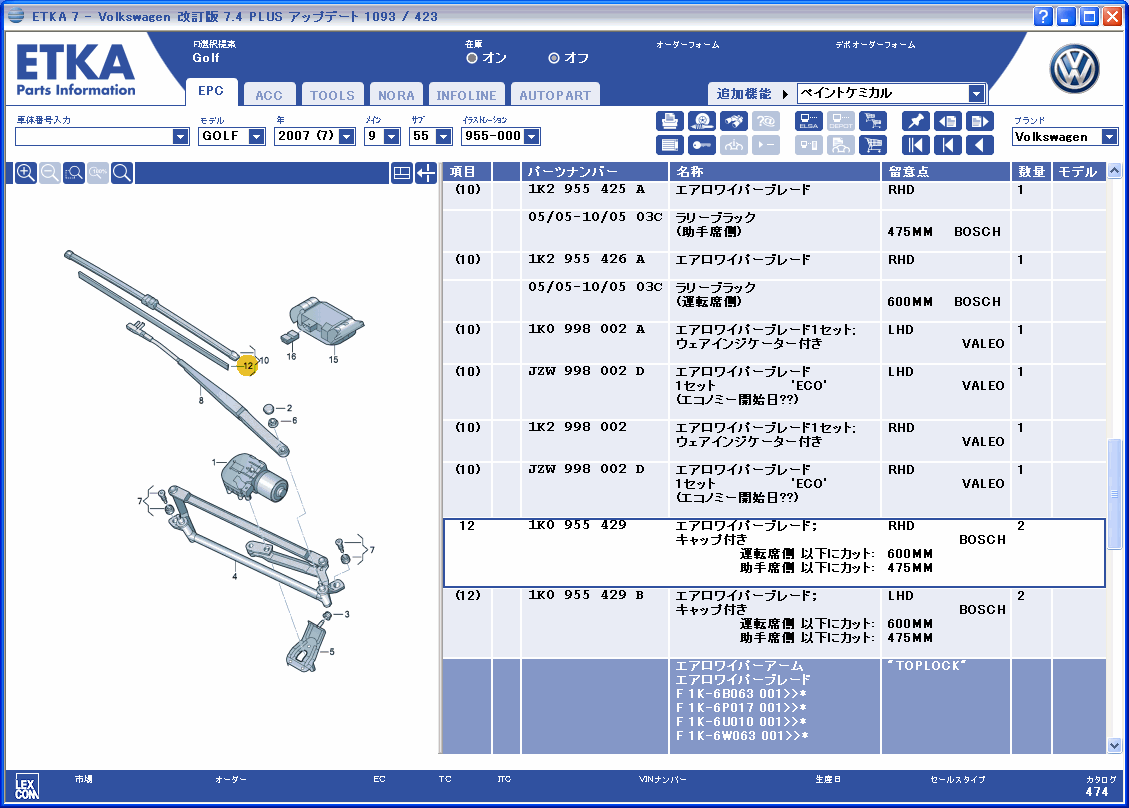Click the single-bar previous arrow icon
This screenshot has height=808, width=1129.
coord(948,145)
